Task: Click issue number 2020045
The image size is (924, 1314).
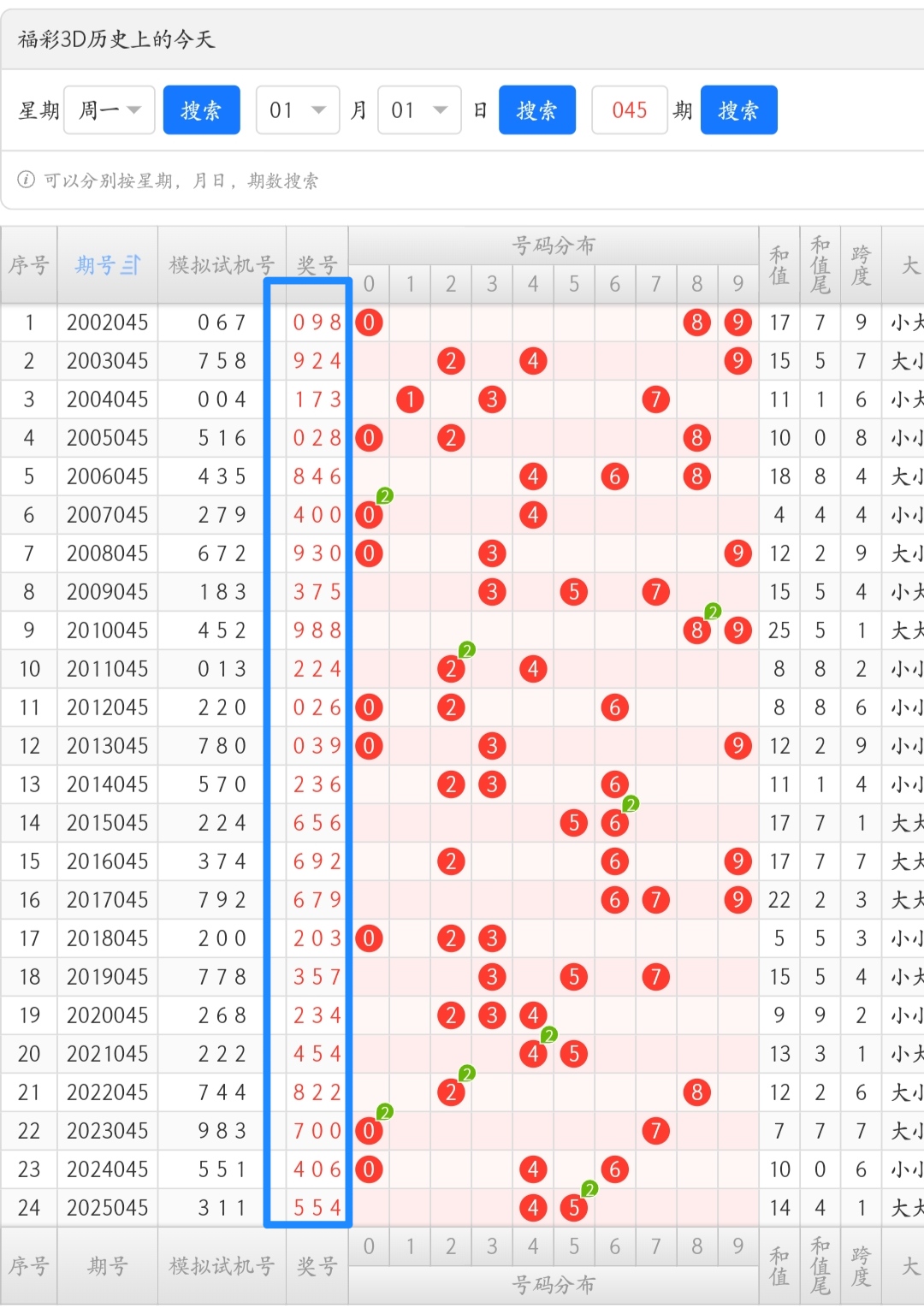Action: (108, 1015)
